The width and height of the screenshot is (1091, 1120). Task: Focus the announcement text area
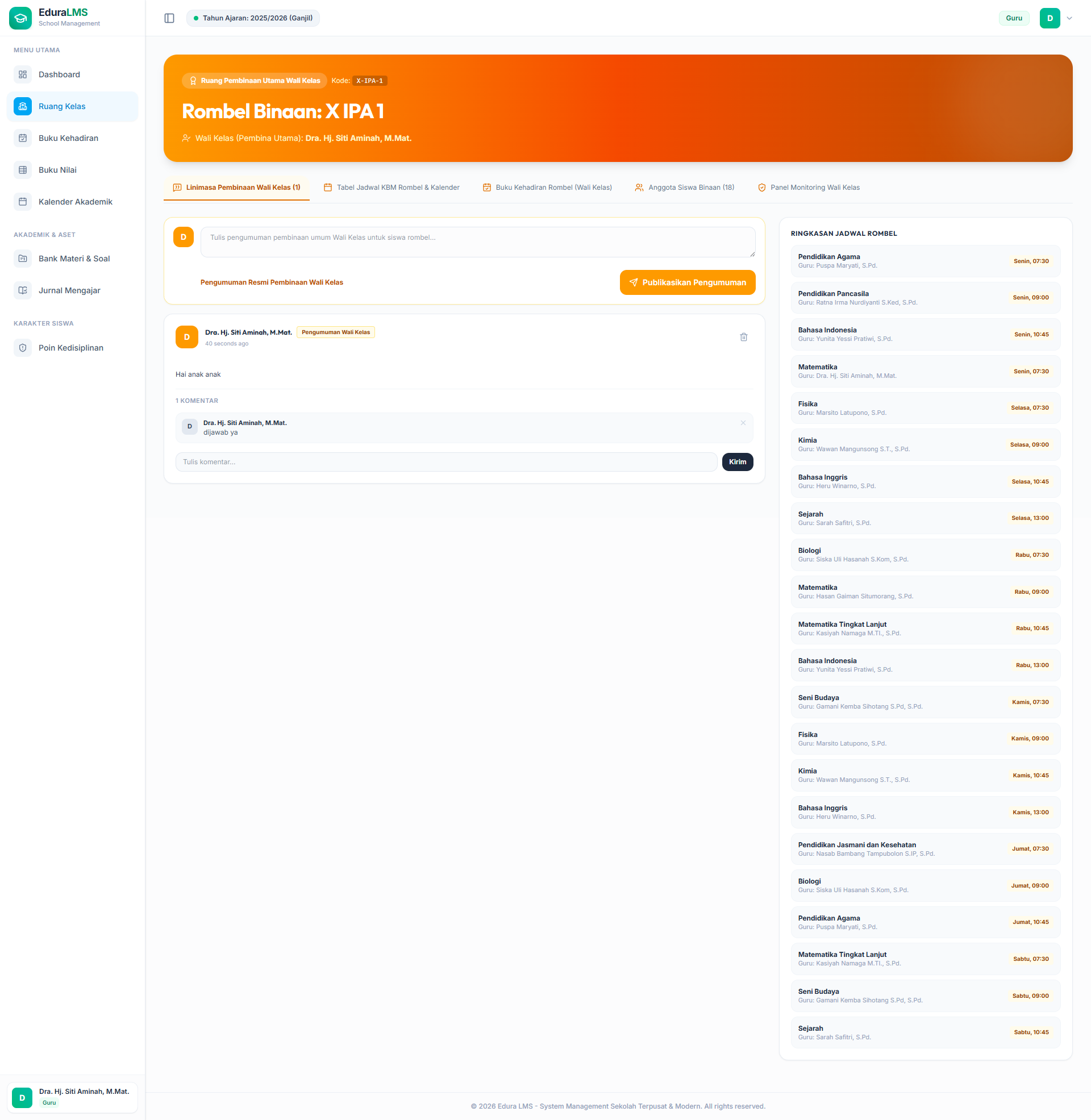click(x=478, y=242)
